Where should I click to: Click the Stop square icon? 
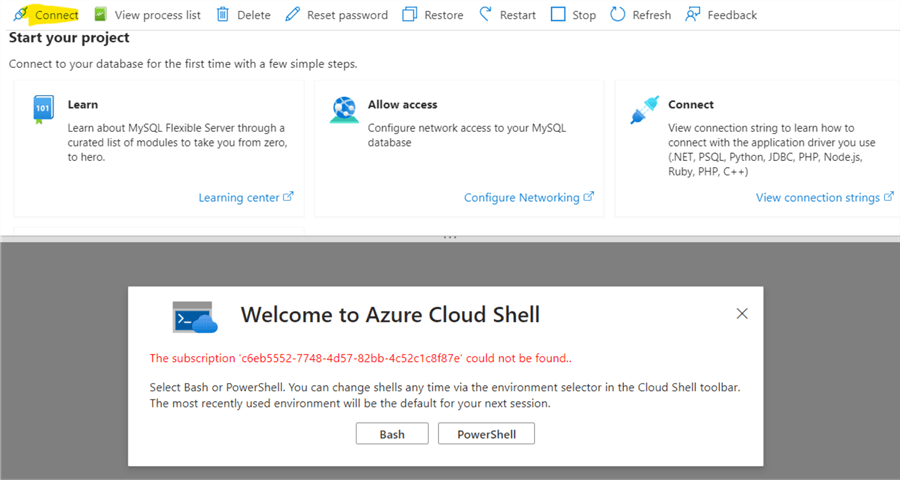tap(558, 15)
